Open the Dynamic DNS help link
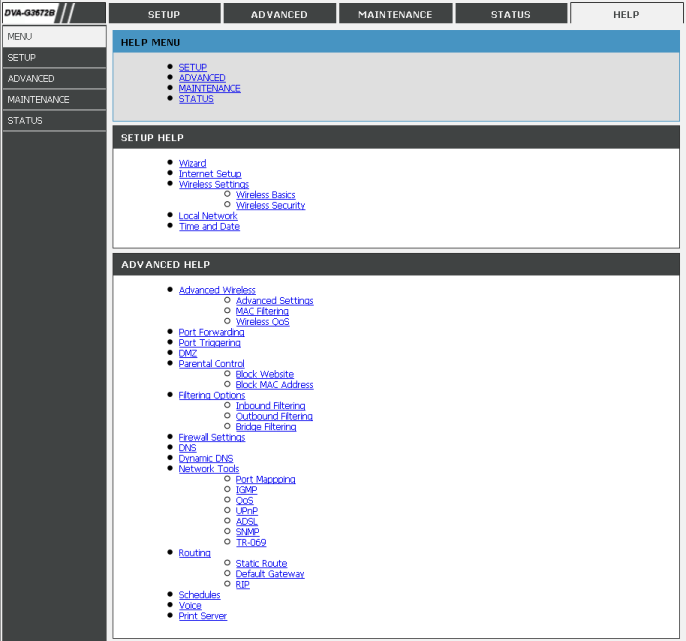The image size is (686, 641). pyautogui.click(x=206, y=458)
